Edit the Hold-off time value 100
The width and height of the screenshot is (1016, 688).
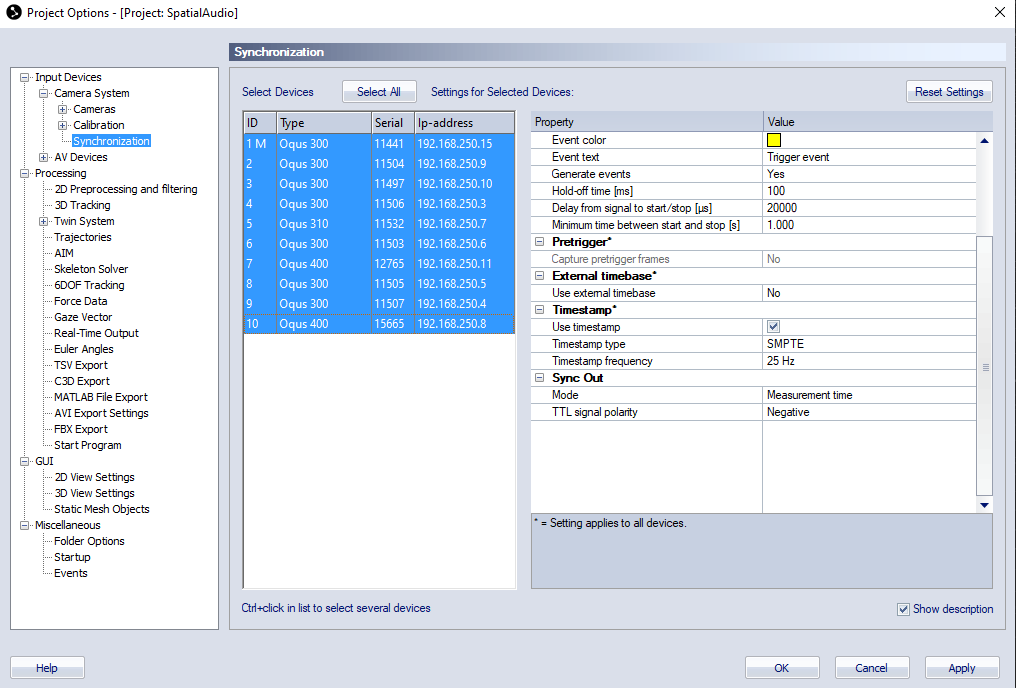pos(869,191)
